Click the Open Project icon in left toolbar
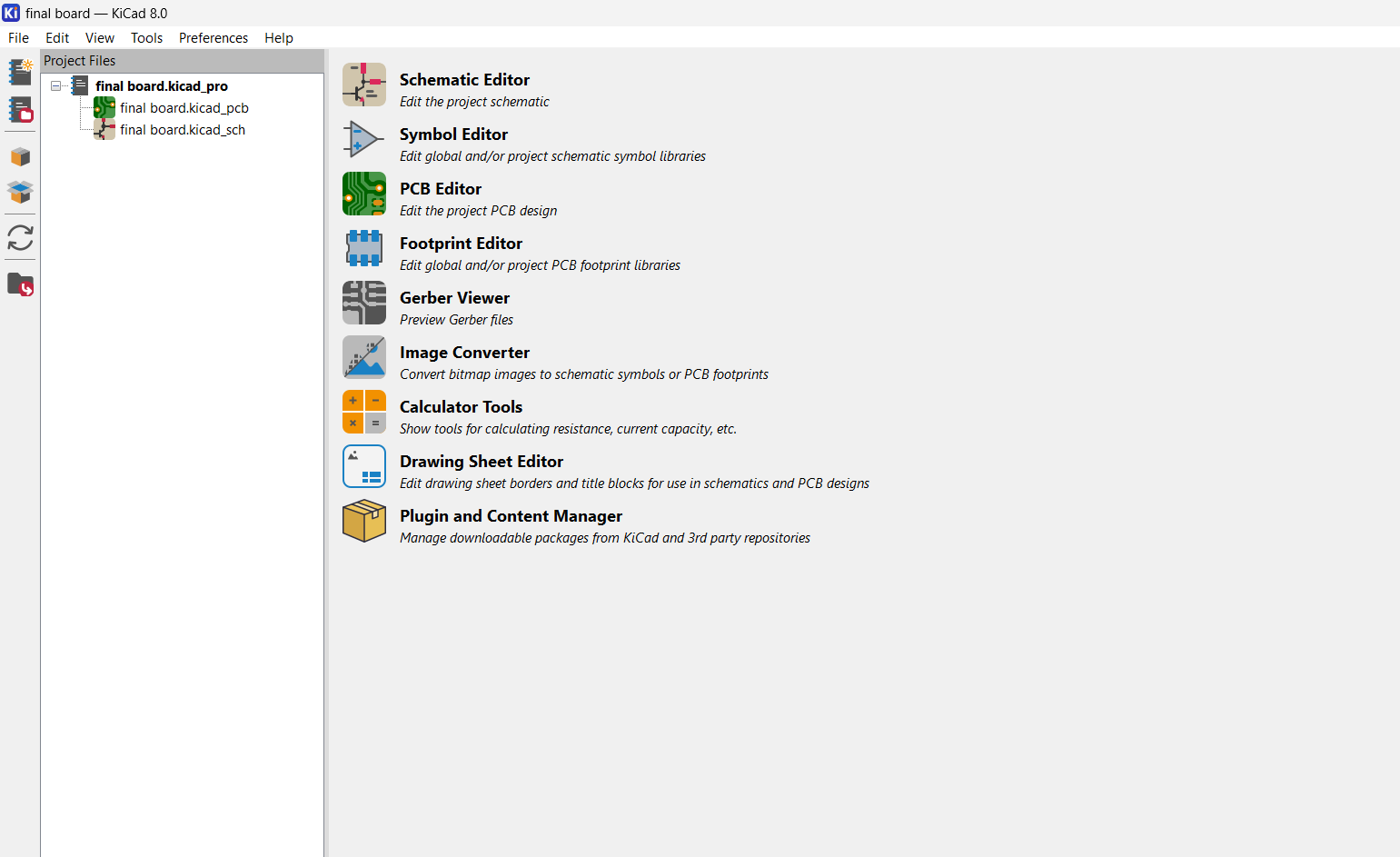Image resolution: width=1400 pixels, height=857 pixels. (x=20, y=110)
